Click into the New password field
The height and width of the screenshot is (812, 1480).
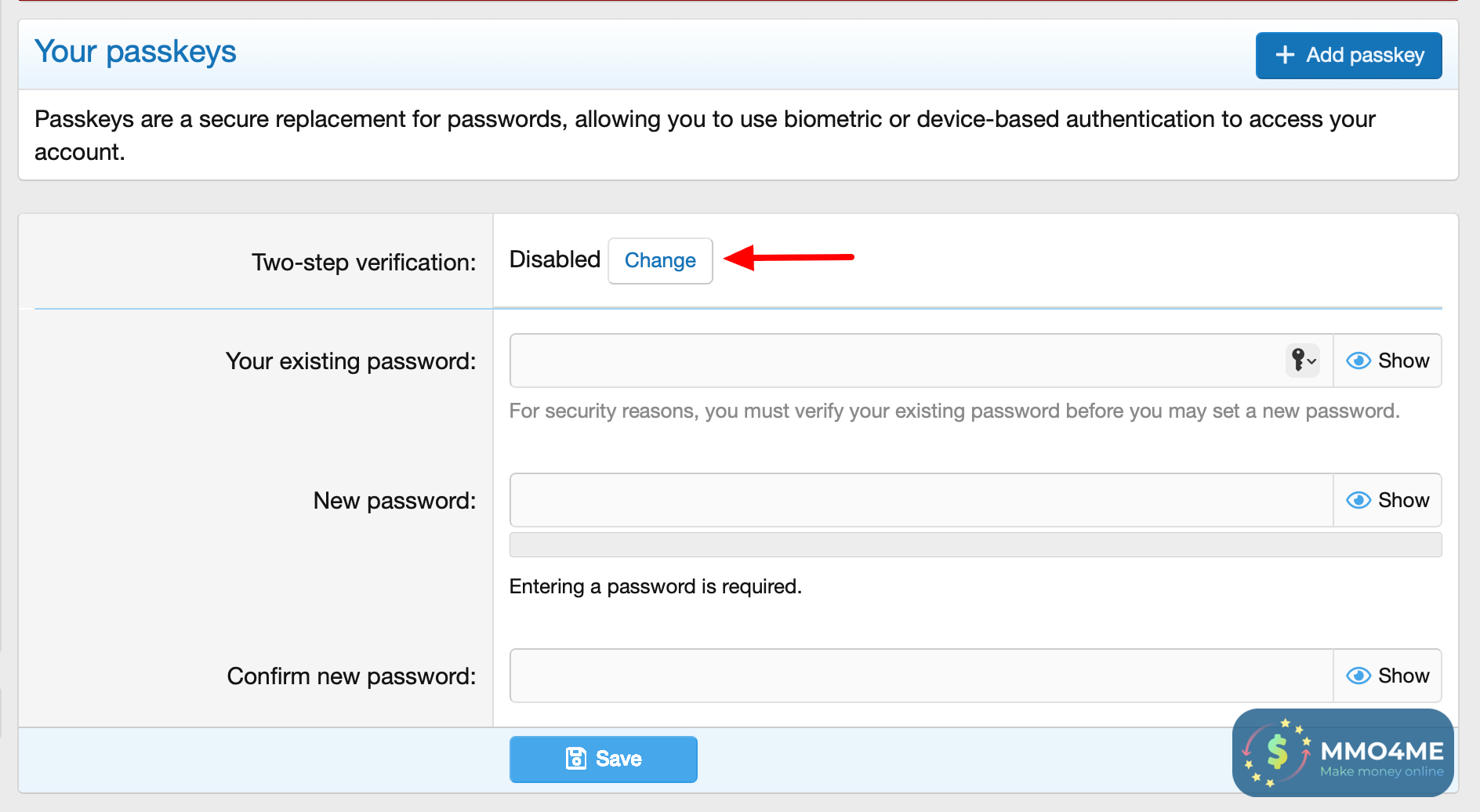click(x=921, y=500)
